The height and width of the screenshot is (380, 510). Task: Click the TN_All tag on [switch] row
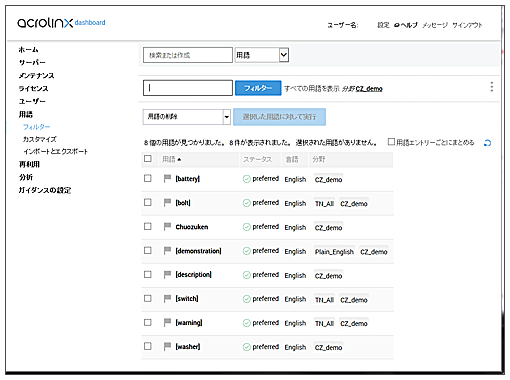pyautogui.click(x=324, y=300)
